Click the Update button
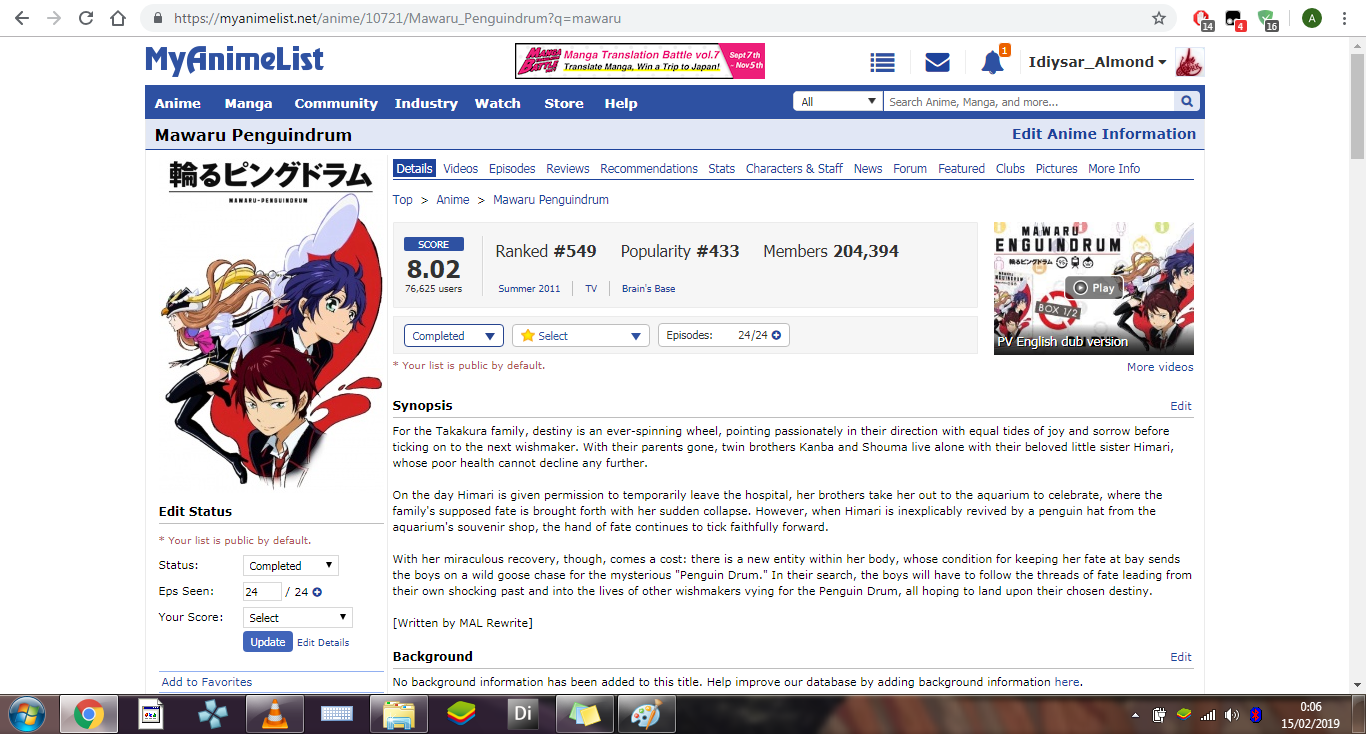The image size is (1366, 734). [x=268, y=642]
